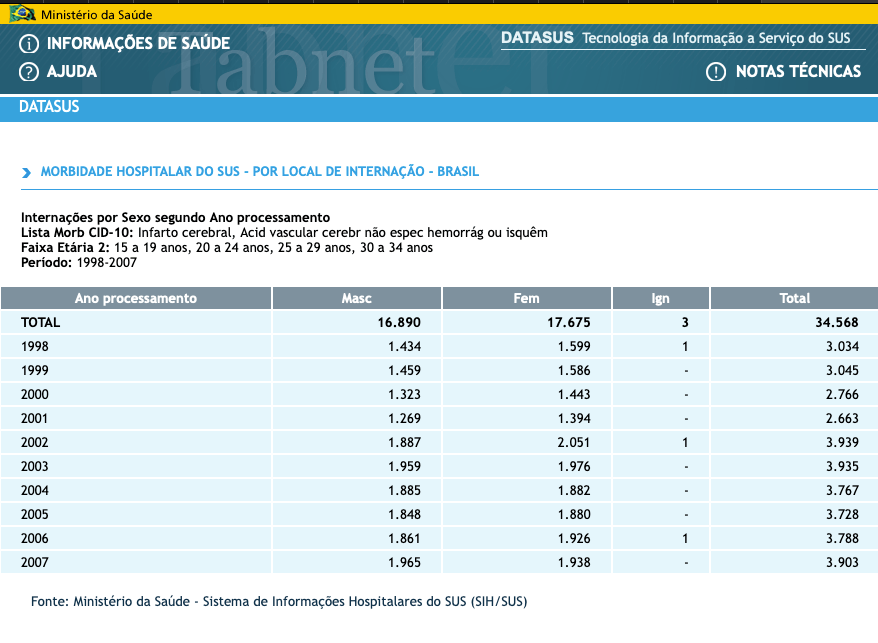Click Masc value 1.848 for 2005
Image resolution: width=878 pixels, height=643 pixels.
tap(405, 515)
